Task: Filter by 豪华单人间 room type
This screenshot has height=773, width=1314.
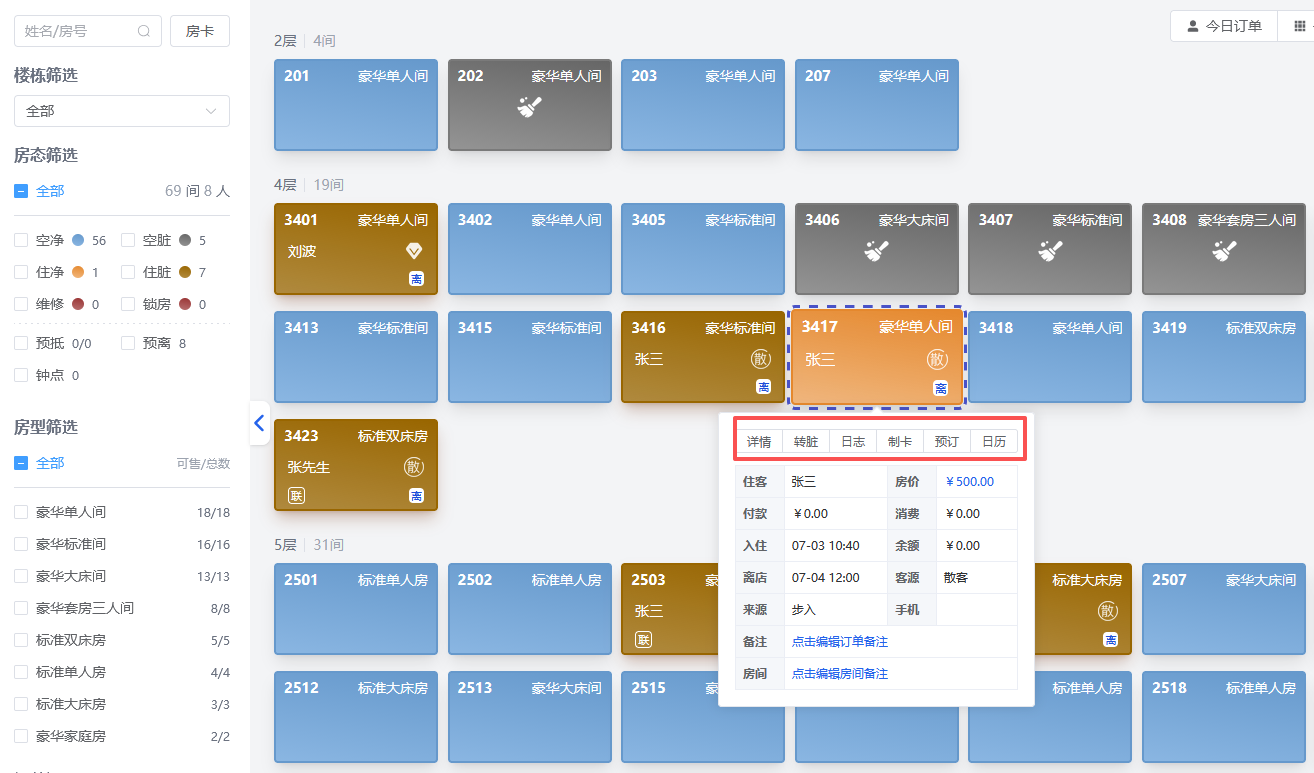Action: [21, 512]
